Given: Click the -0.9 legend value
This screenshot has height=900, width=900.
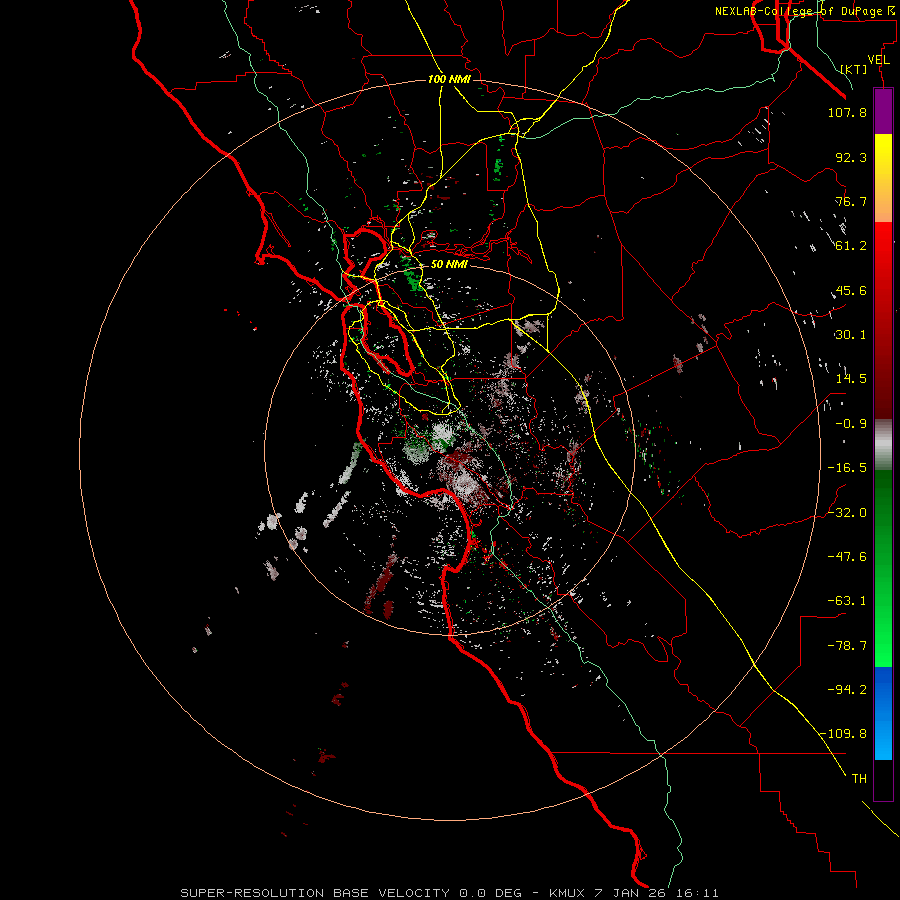Looking at the screenshot, I should [x=851, y=424].
